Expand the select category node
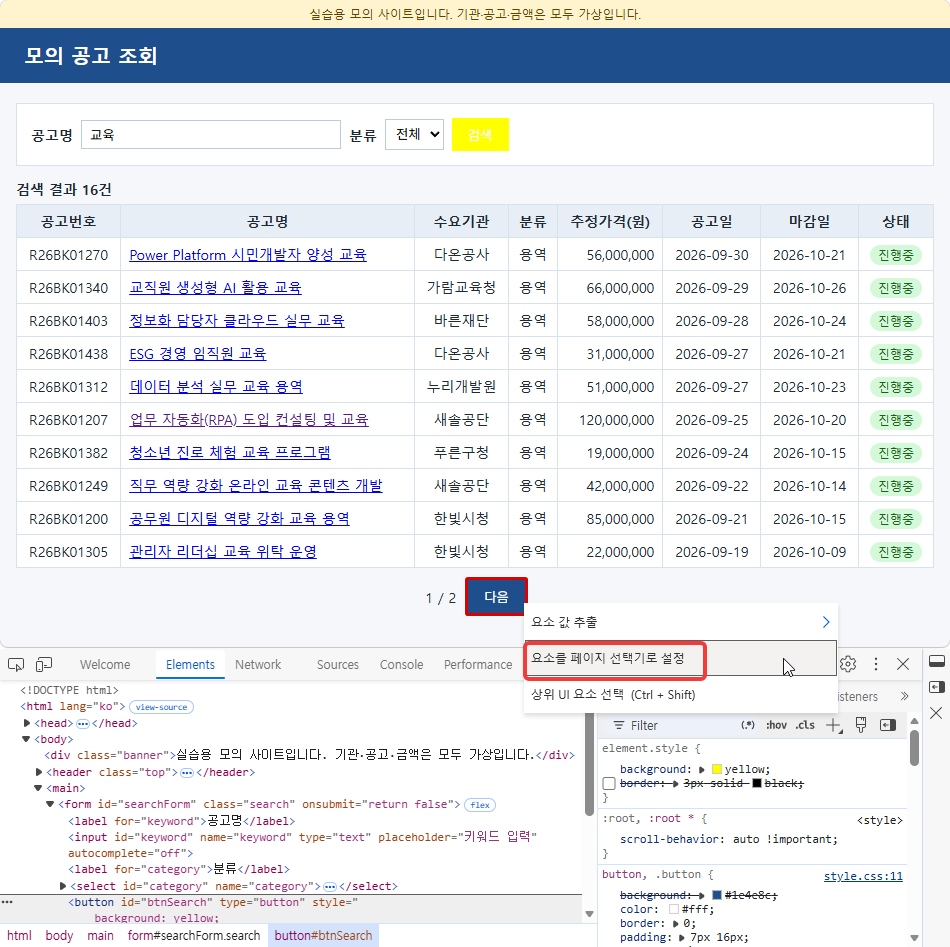 (63, 886)
